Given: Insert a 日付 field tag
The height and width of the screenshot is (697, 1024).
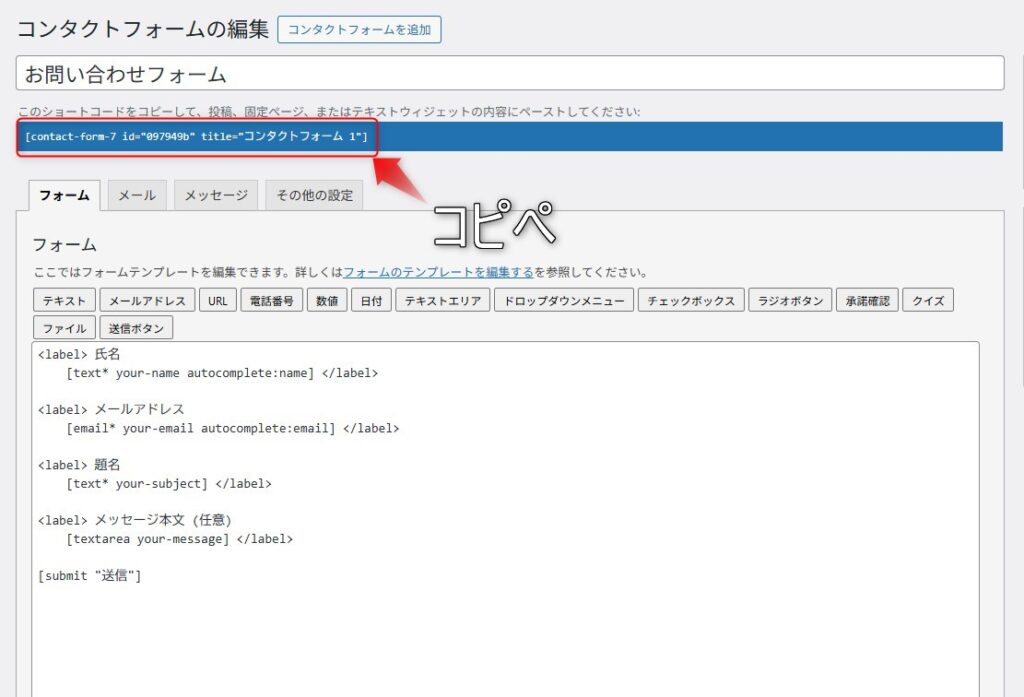Looking at the screenshot, I should 371,301.
